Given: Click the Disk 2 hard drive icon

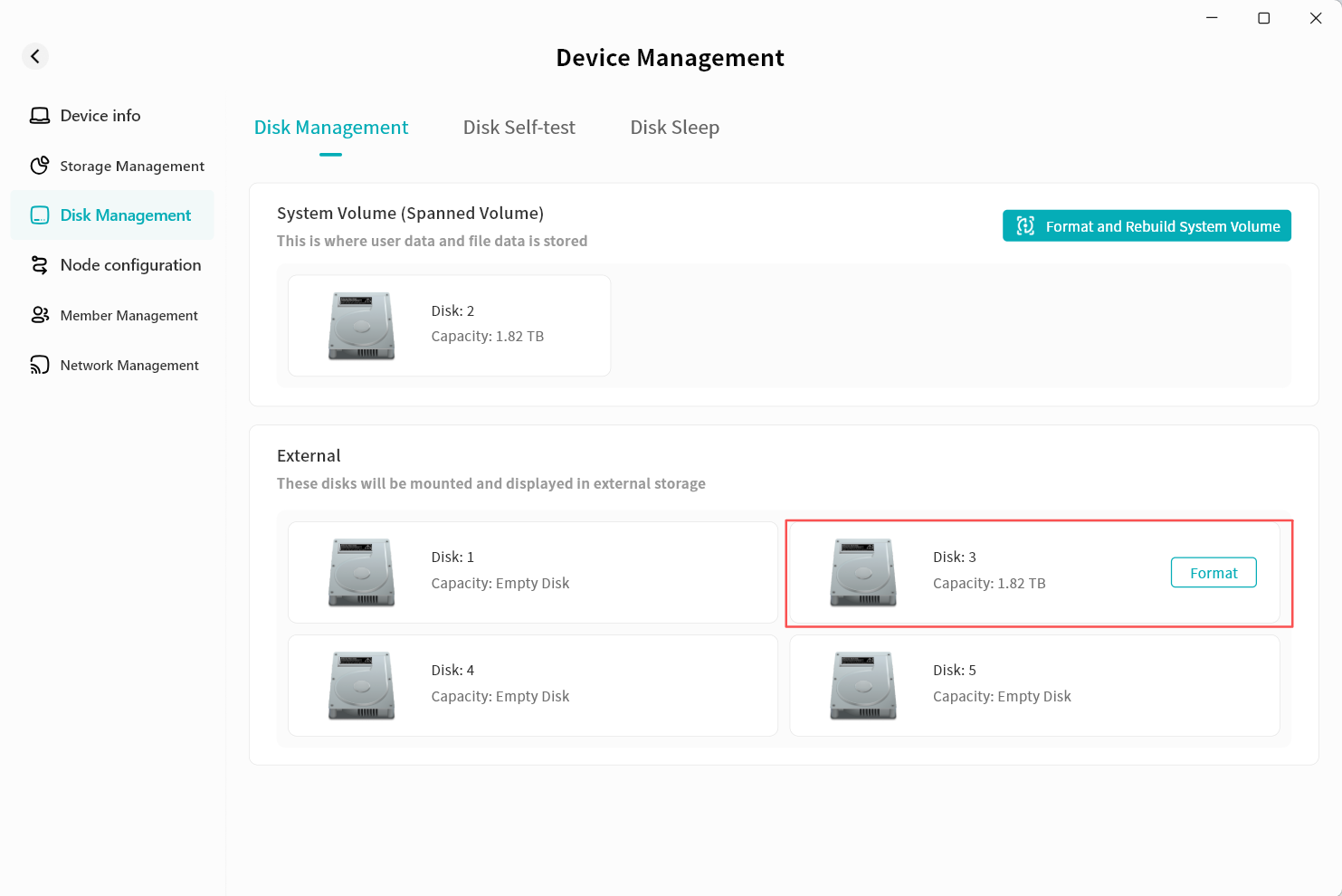Looking at the screenshot, I should pos(361,326).
